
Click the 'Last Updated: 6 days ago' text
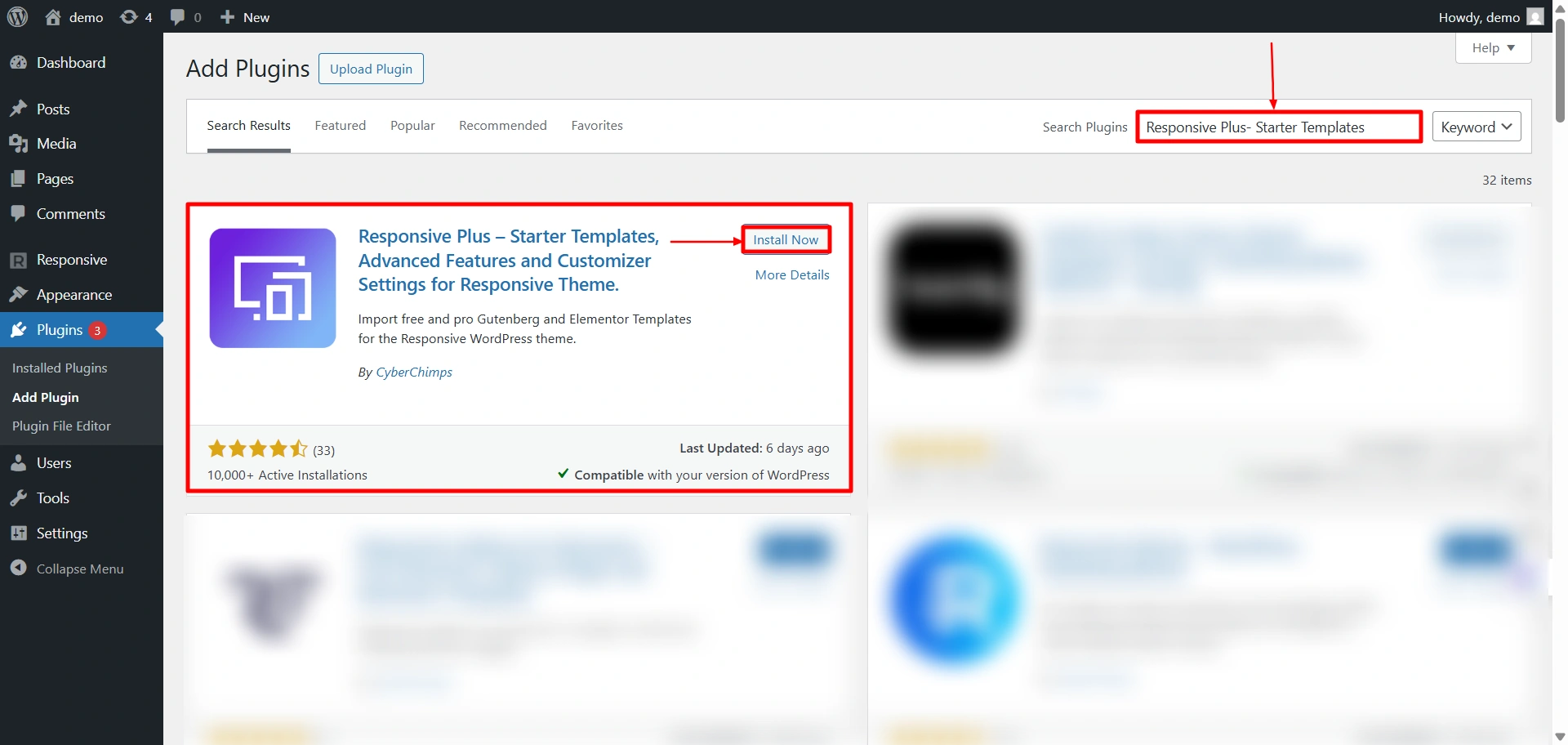755,448
